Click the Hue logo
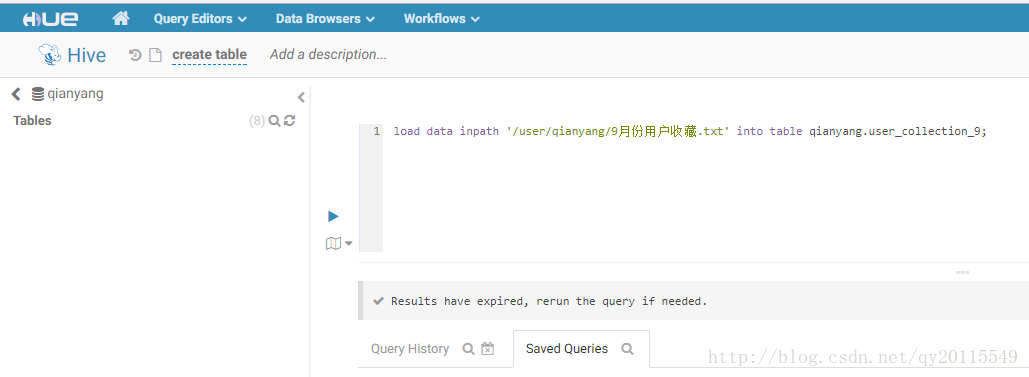The width and height of the screenshot is (1029, 377). [x=51, y=18]
